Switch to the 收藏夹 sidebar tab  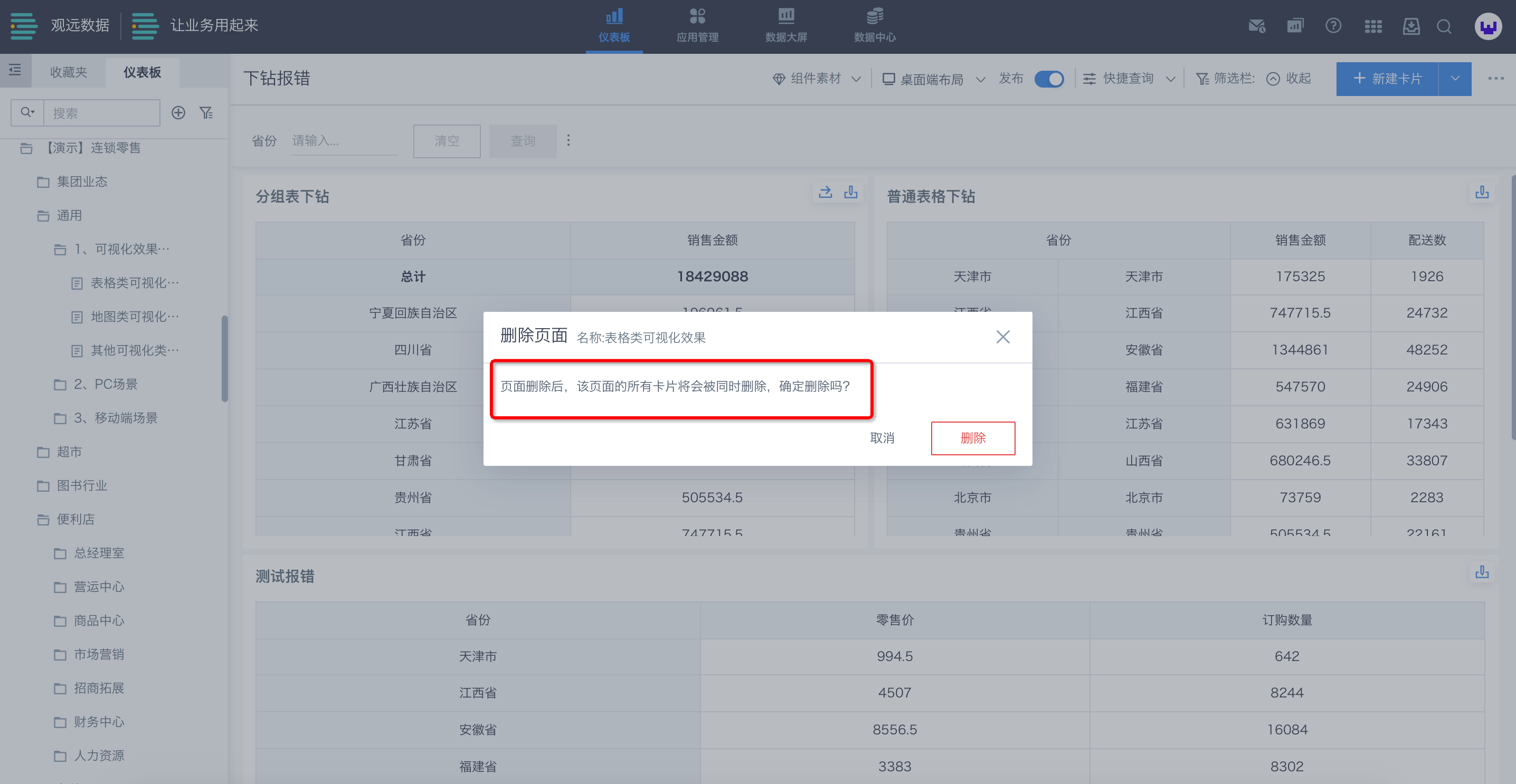click(68, 72)
